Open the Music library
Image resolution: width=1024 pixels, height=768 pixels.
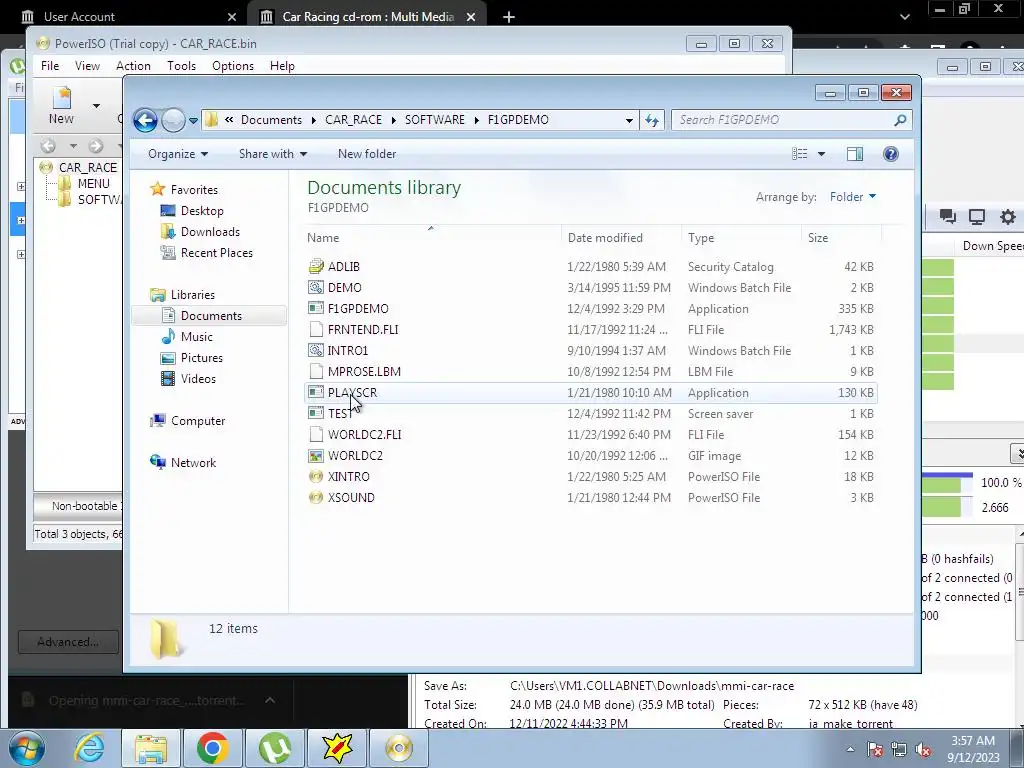point(197,337)
